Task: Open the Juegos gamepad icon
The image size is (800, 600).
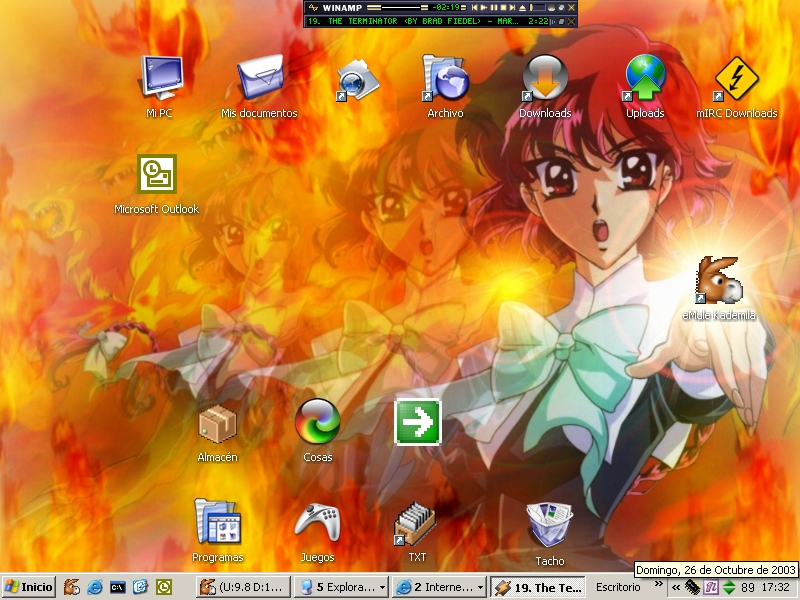Action: 317,523
